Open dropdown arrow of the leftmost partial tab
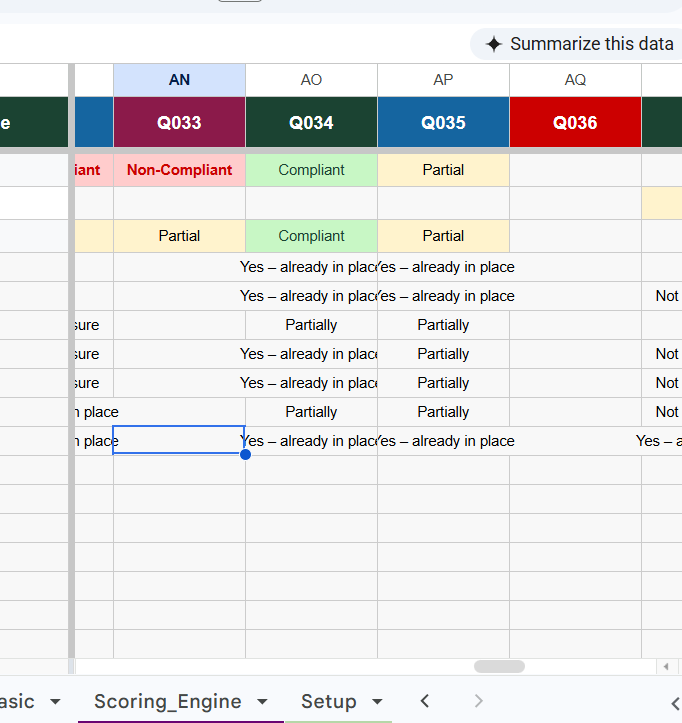The width and height of the screenshot is (682, 723). pos(55,702)
